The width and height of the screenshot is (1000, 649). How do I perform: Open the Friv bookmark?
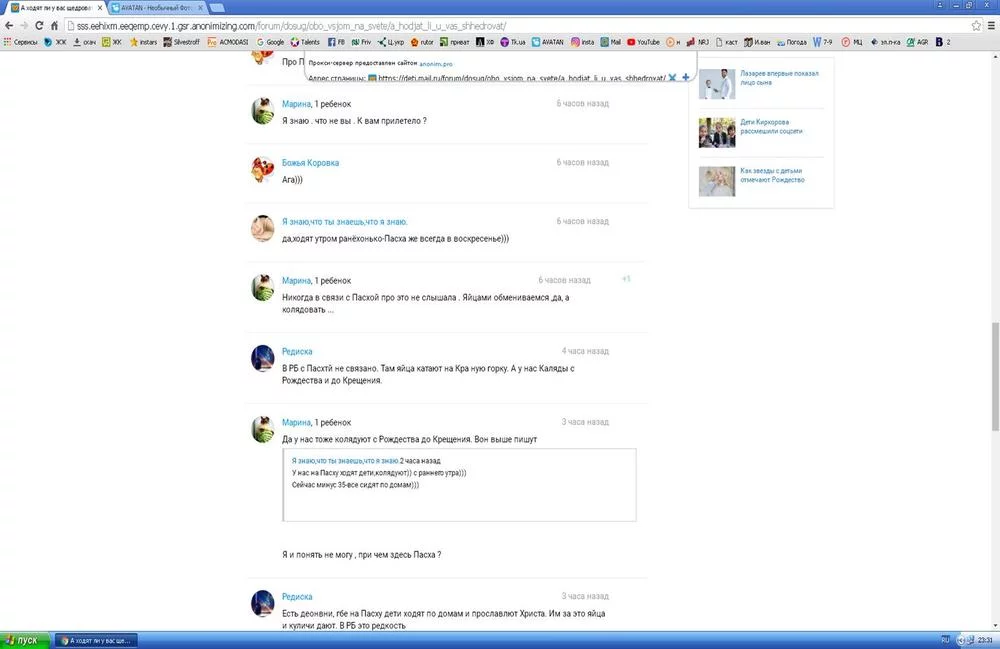[361, 42]
